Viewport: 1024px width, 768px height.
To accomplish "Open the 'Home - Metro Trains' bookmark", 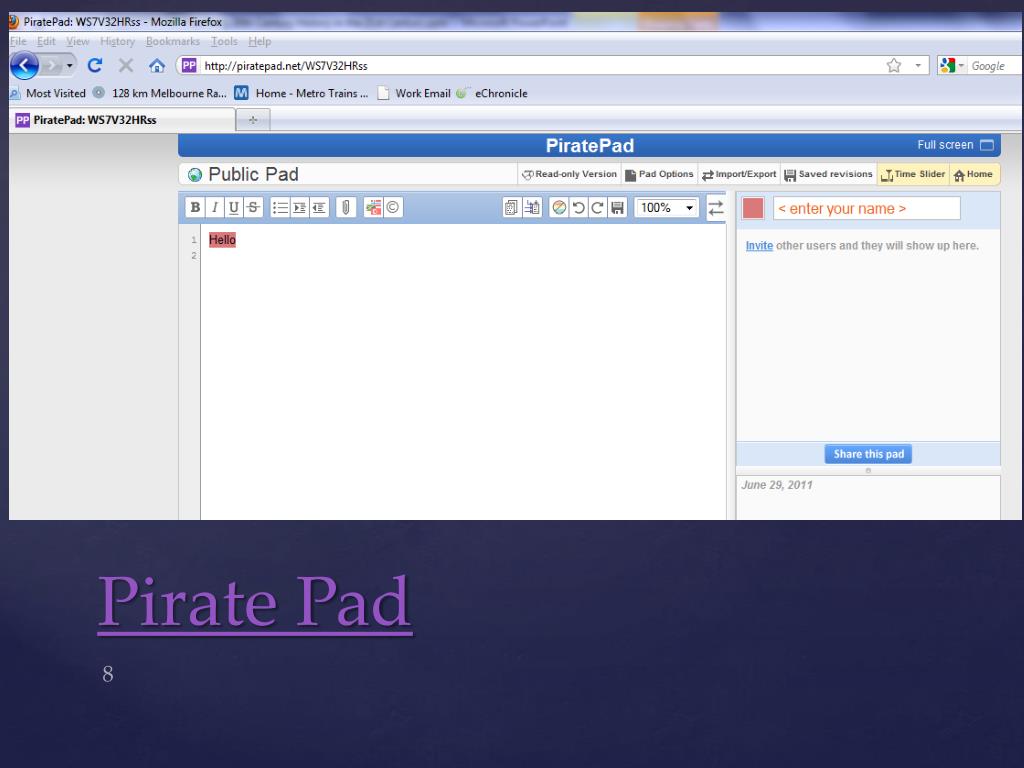I will [302, 93].
